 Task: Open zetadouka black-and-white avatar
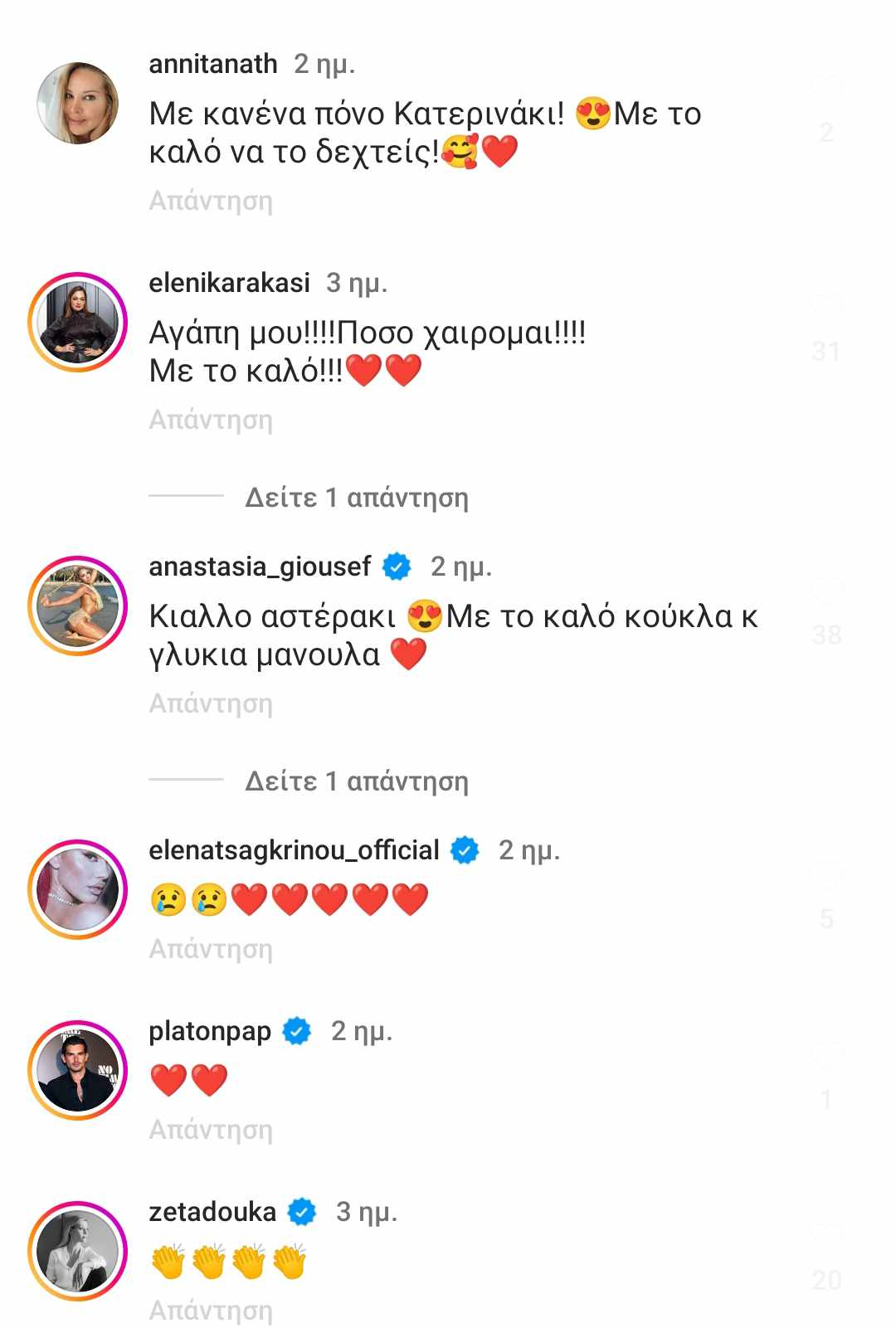pyautogui.click(x=78, y=1251)
